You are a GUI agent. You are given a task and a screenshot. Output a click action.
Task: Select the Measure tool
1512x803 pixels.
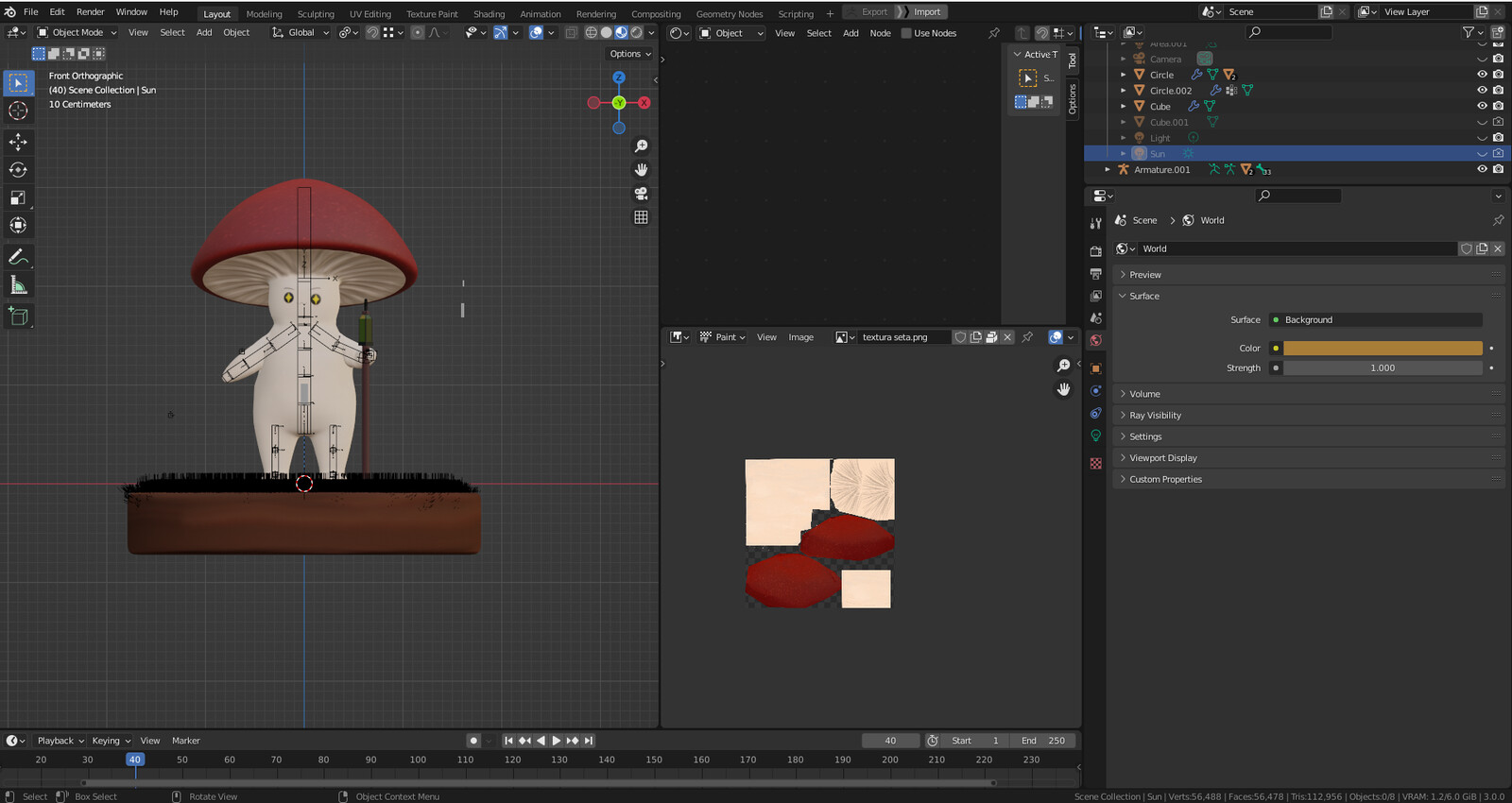[18, 285]
